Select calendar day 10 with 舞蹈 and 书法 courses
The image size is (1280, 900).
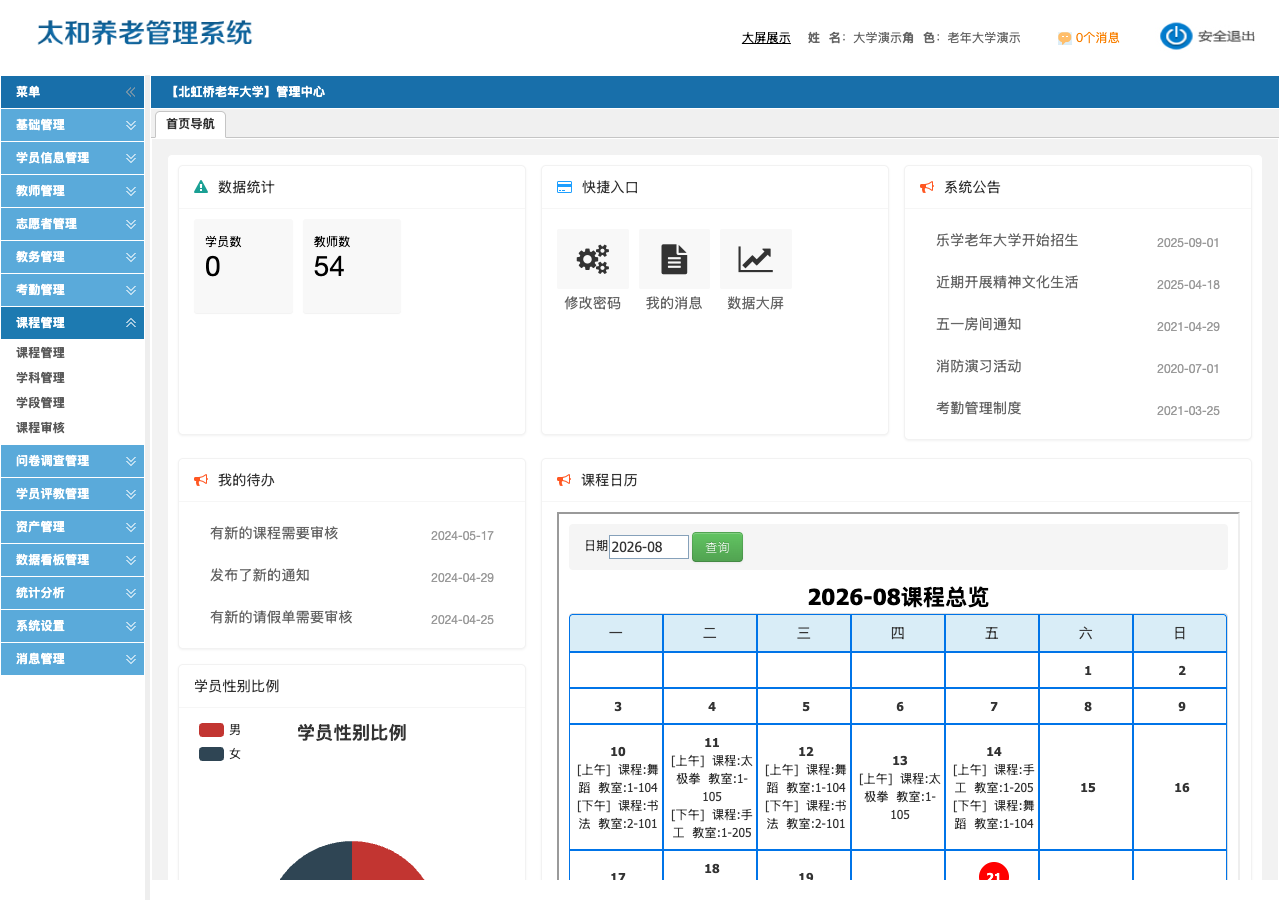(x=616, y=787)
